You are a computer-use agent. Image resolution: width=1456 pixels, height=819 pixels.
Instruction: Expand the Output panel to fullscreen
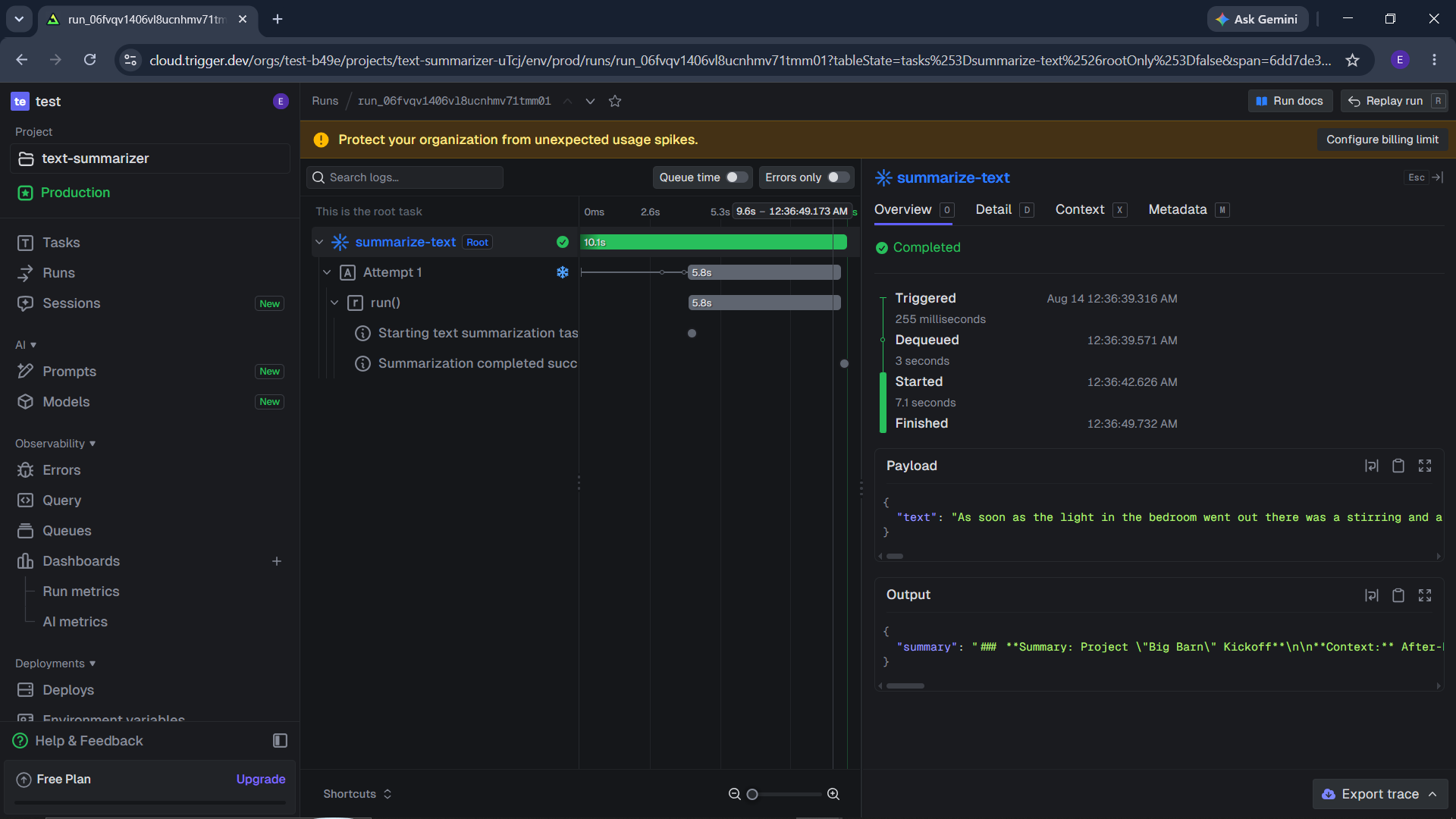tap(1425, 595)
